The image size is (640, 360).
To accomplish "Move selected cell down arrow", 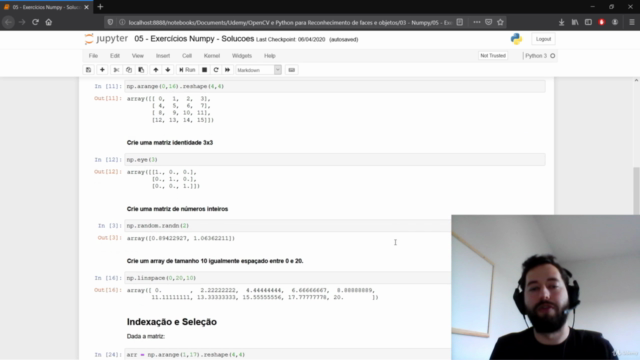I will pyautogui.click(x=168, y=70).
